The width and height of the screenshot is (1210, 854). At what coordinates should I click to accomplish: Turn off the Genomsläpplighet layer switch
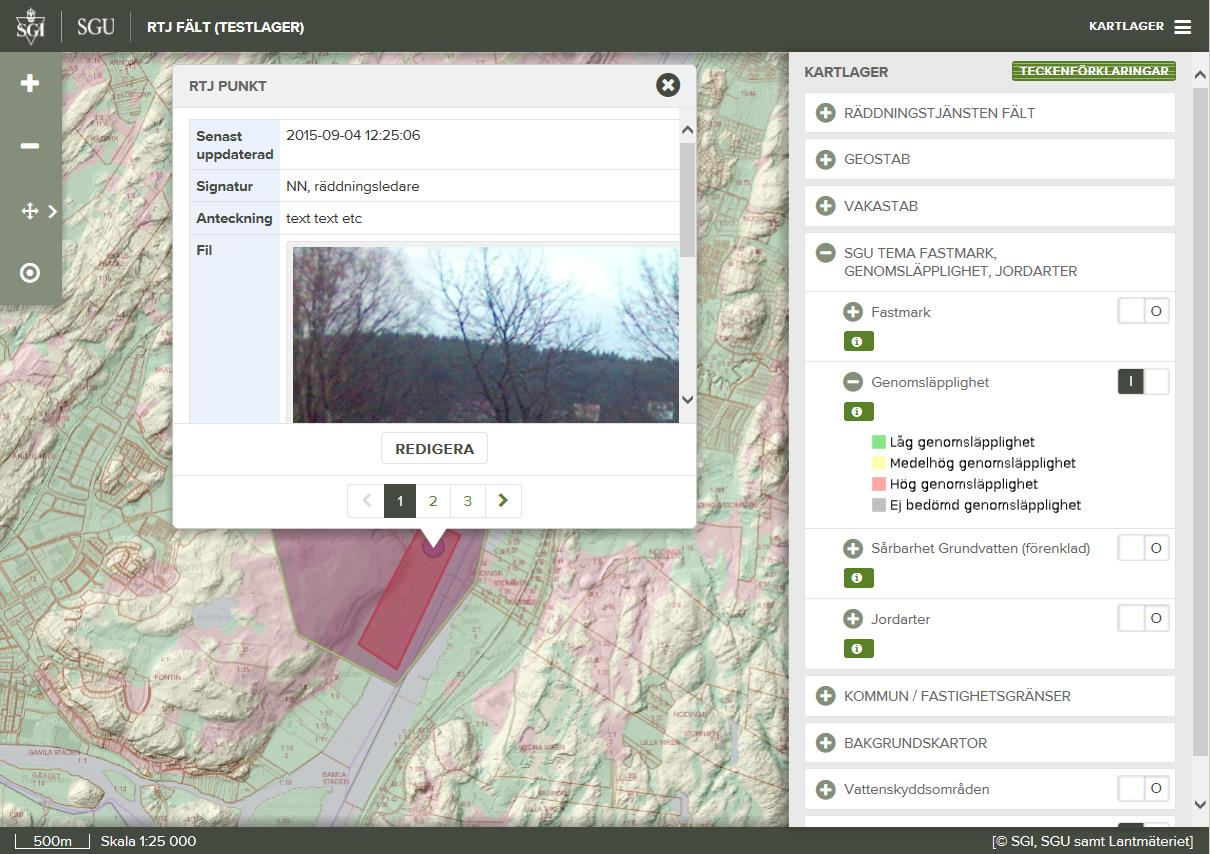pos(1143,381)
